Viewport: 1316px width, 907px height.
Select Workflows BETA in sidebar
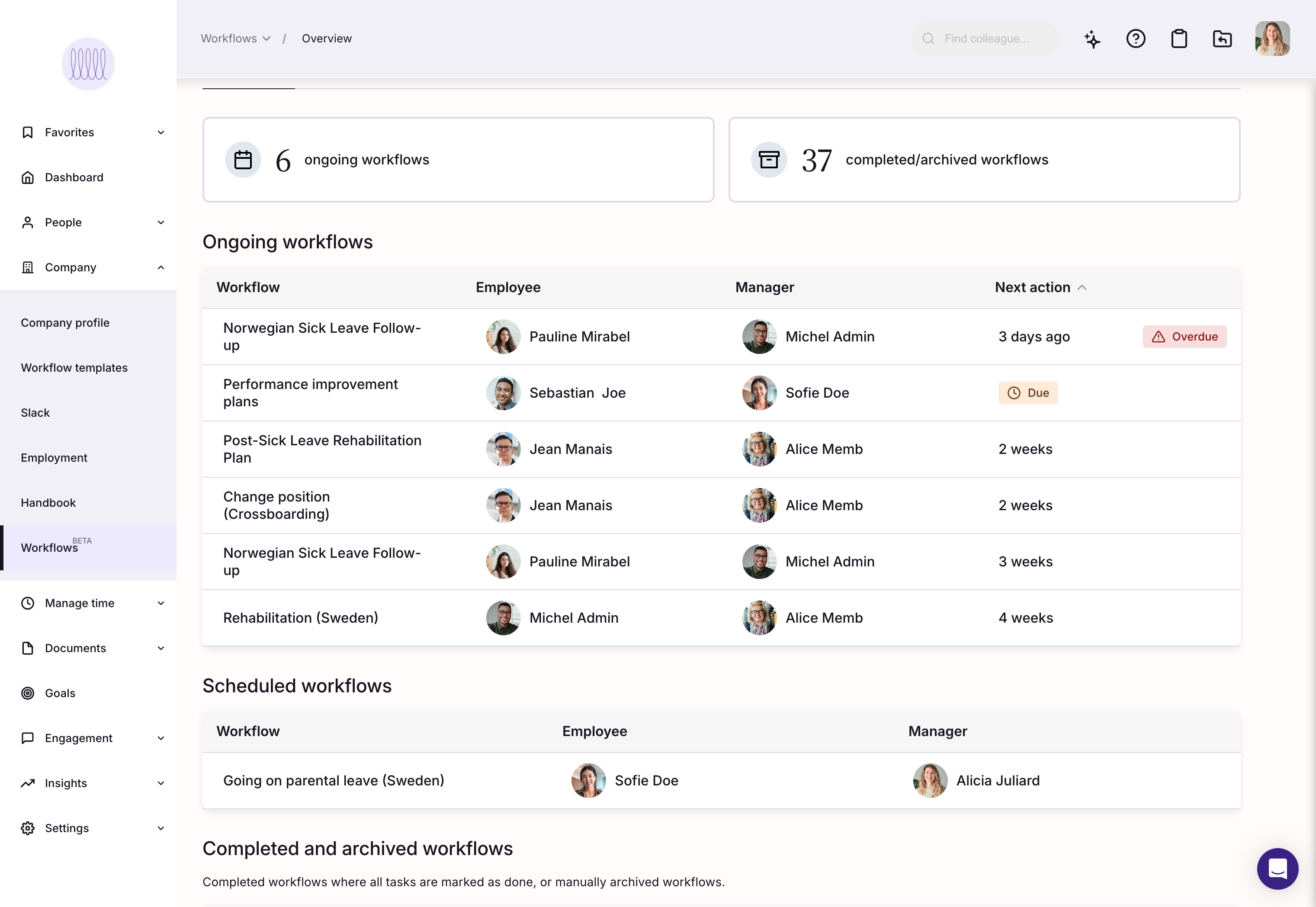point(88,547)
